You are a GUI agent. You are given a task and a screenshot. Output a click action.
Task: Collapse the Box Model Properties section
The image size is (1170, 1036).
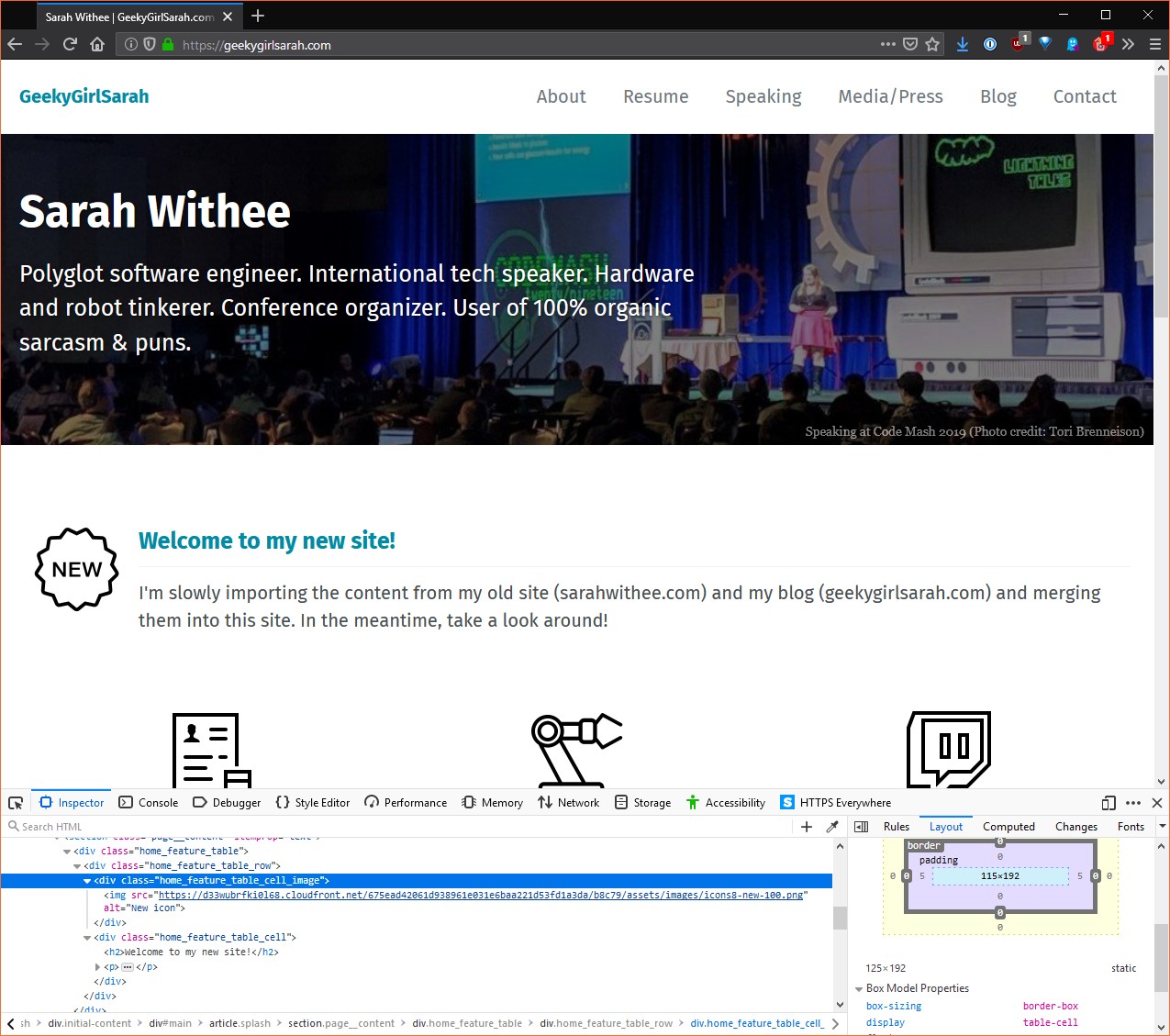pos(859,989)
